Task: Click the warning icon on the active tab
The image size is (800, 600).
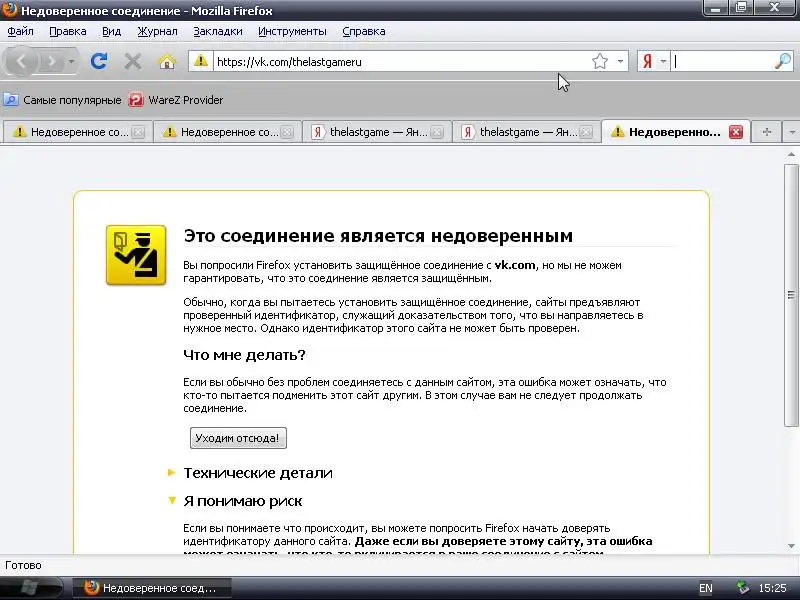Action: click(618, 132)
